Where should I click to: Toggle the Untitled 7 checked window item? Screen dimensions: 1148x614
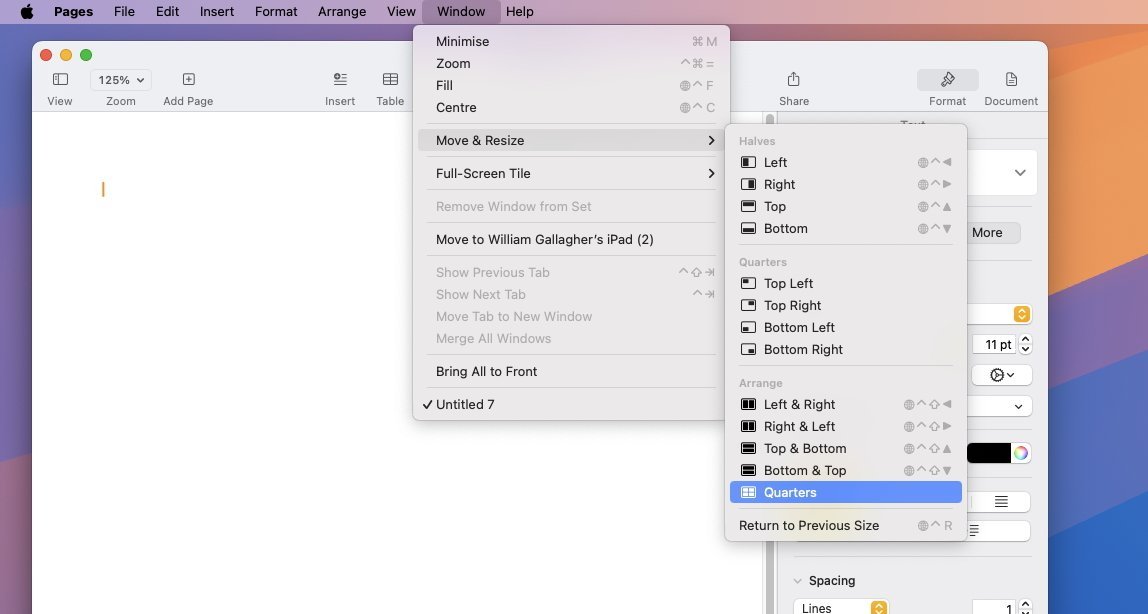[571, 405]
